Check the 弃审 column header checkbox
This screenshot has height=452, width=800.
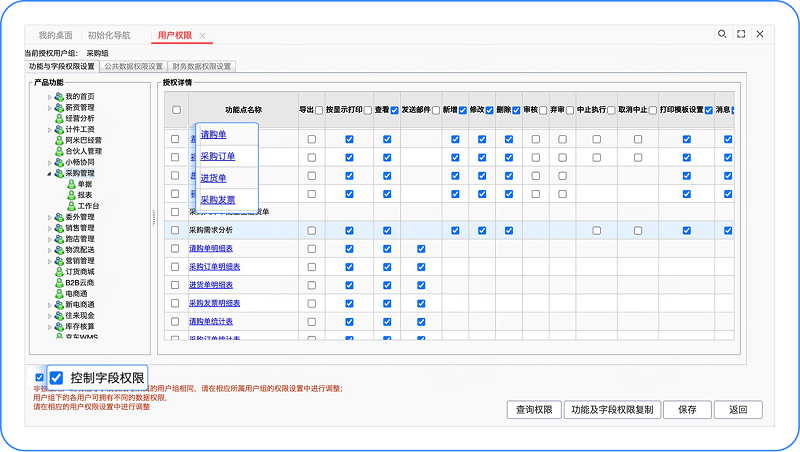pyautogui.click(x=570, y=110)
